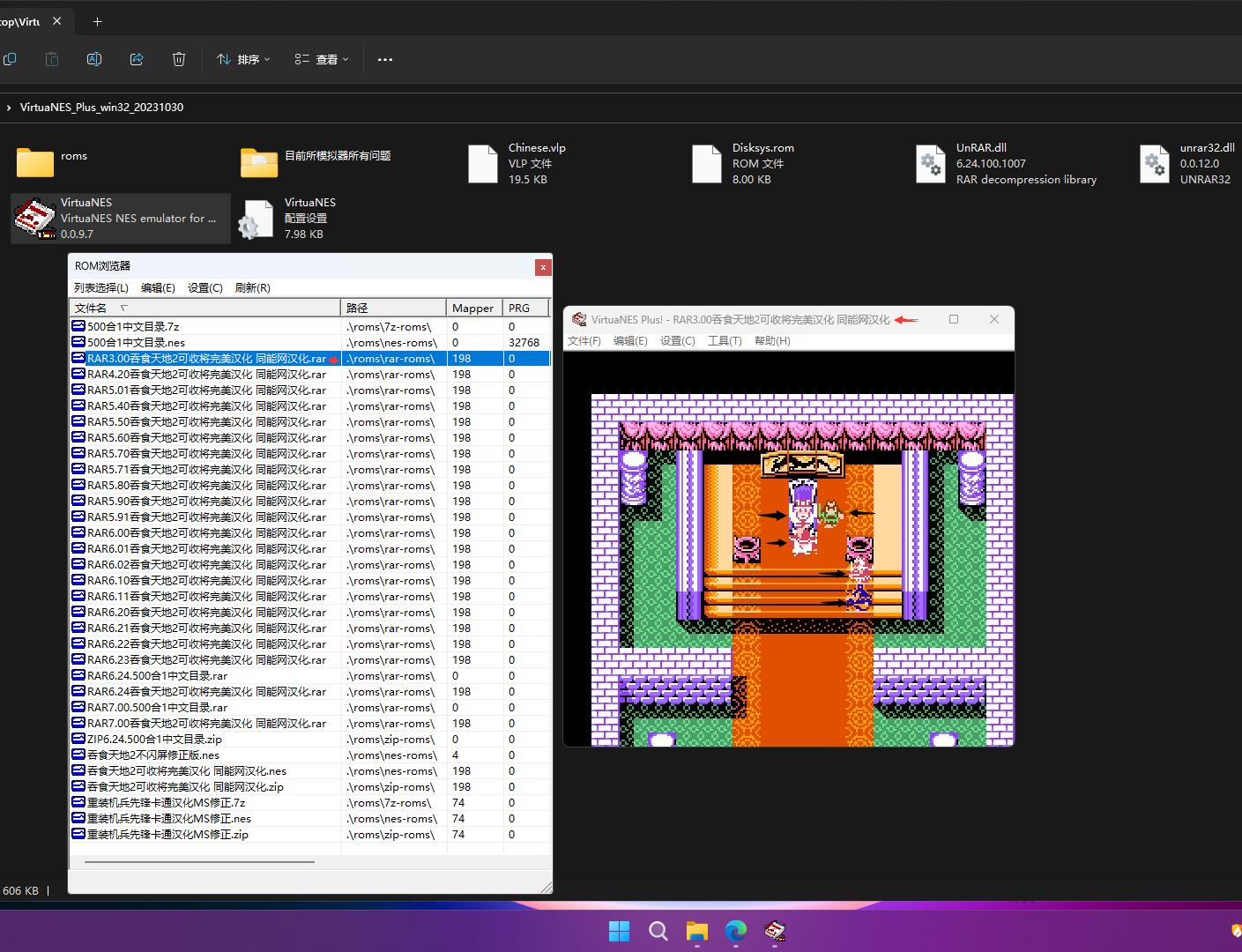Click the copy icon in Explorer toolbar
Image resolution: width=1242 pixels, height=952 pixels.
[x=10, y=59]
